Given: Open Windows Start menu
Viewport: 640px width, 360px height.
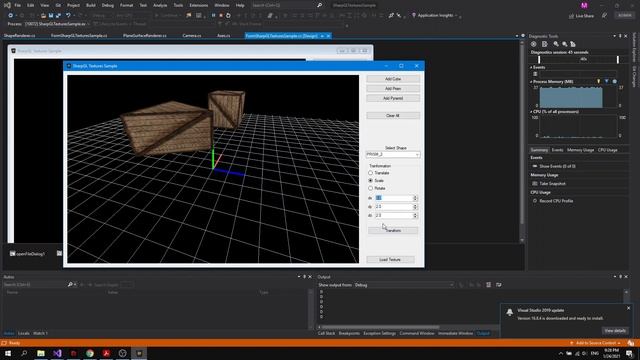Looking at the screenshot, I should [x=8, y=353].
